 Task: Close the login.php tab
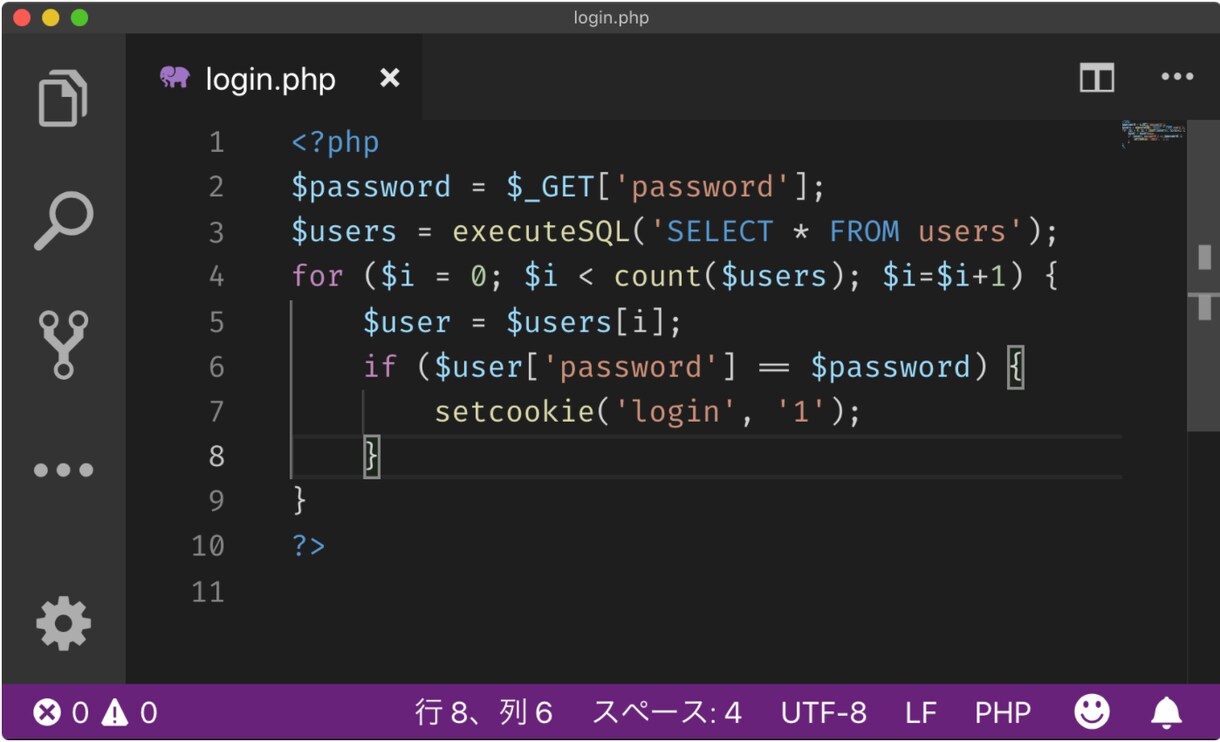(390, 78)
